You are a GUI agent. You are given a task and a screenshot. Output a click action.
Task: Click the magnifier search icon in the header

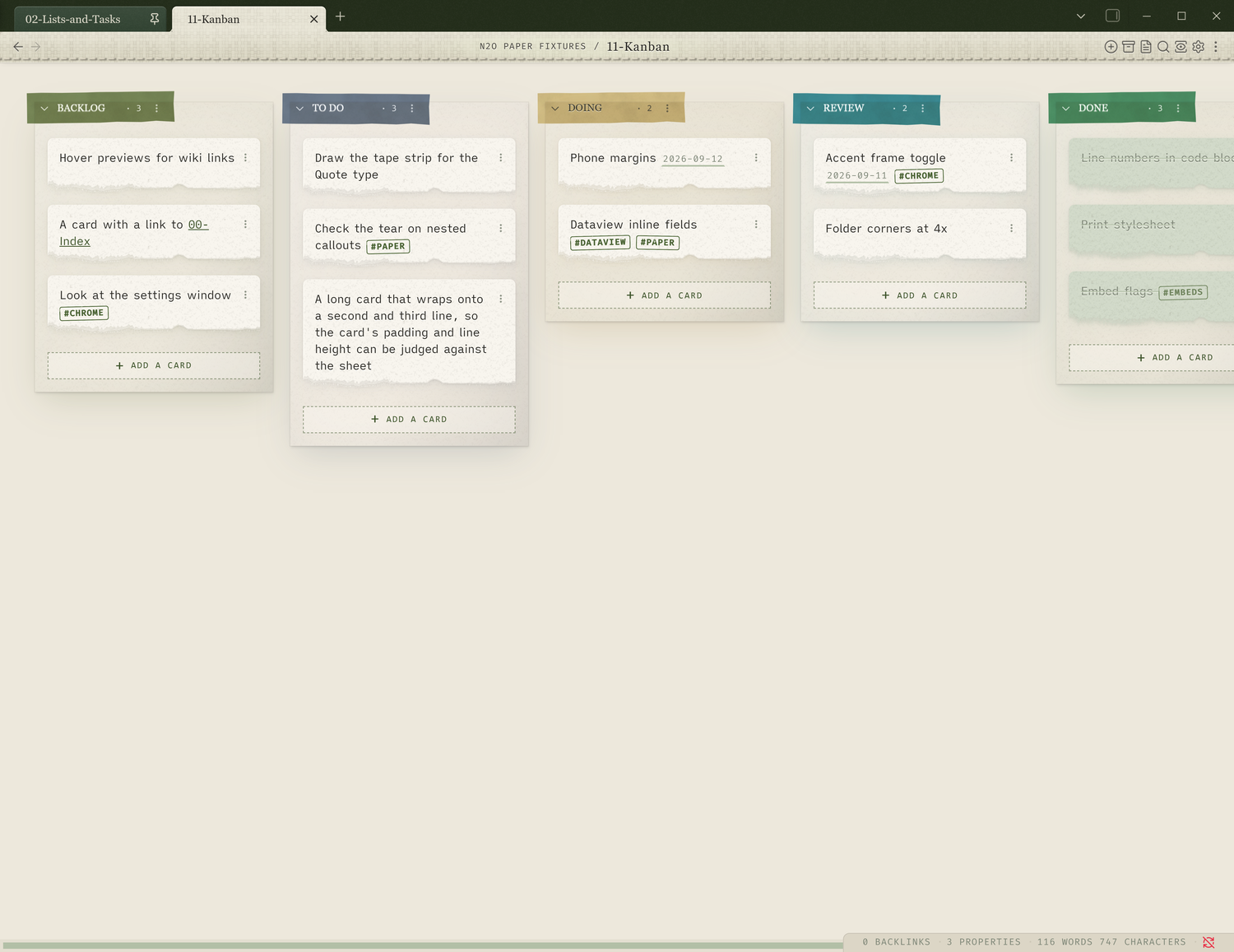click(1163, 47)
